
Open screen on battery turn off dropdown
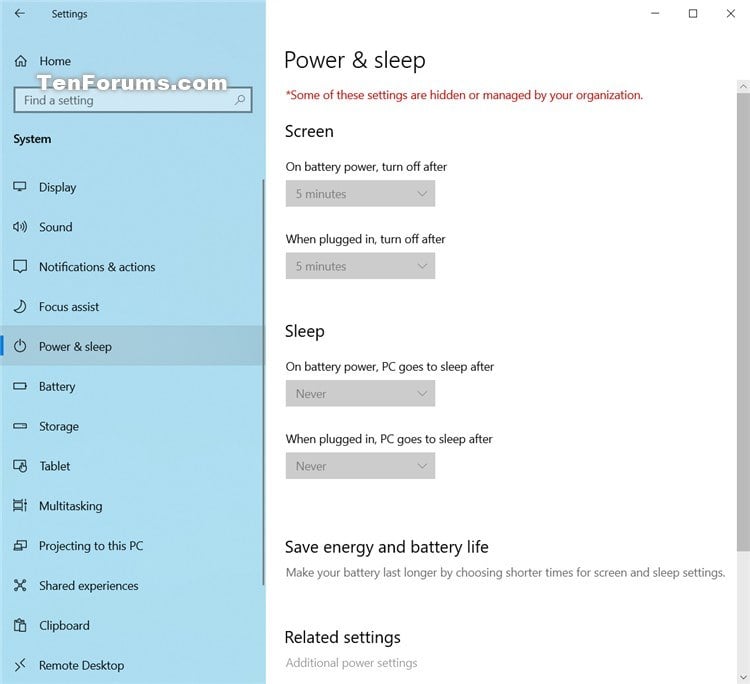(360, 194)
